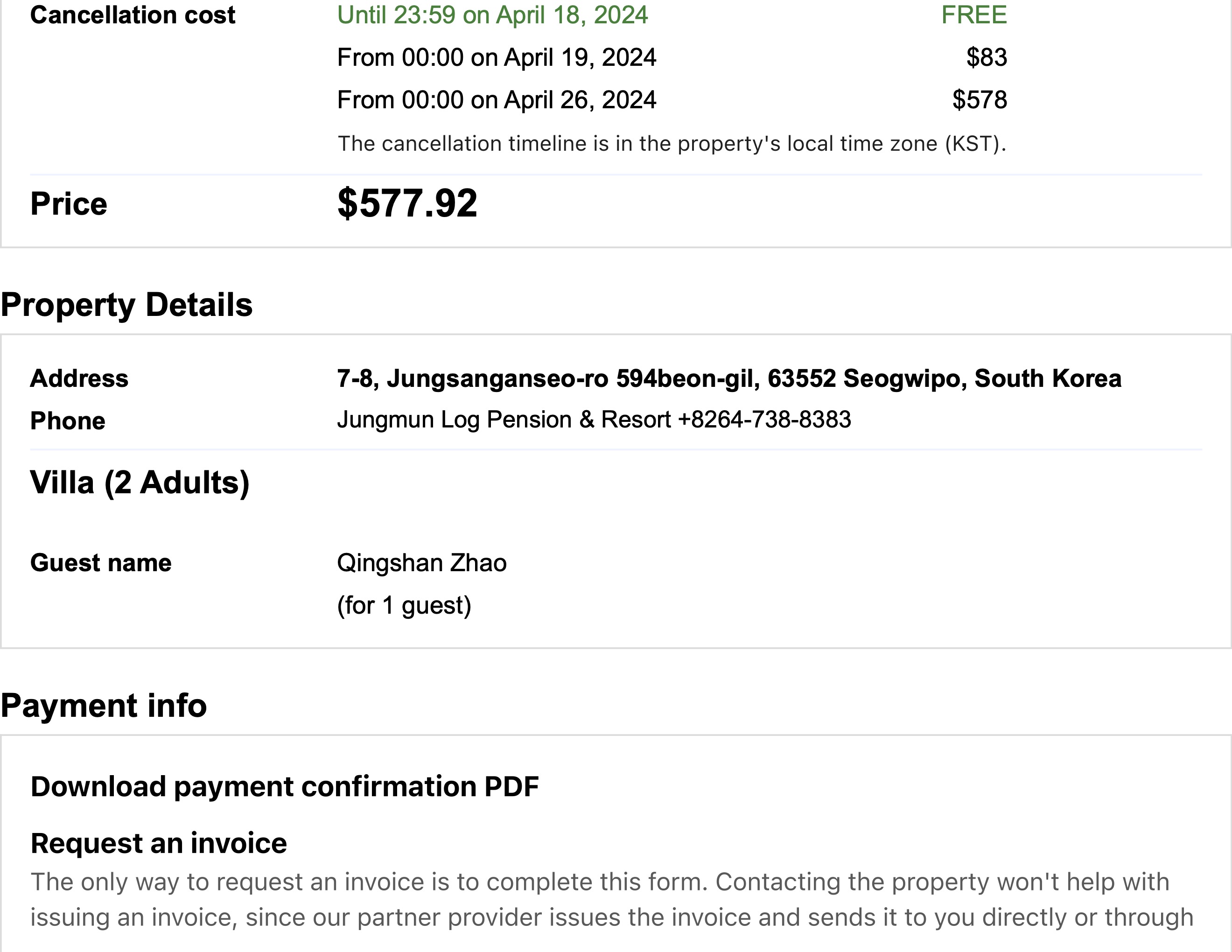The height and width of the screenshot is (952, 1232).
Task: Click the guest name Qingshan Zhao
Action: pyautogui.click(x=421, y=563)
